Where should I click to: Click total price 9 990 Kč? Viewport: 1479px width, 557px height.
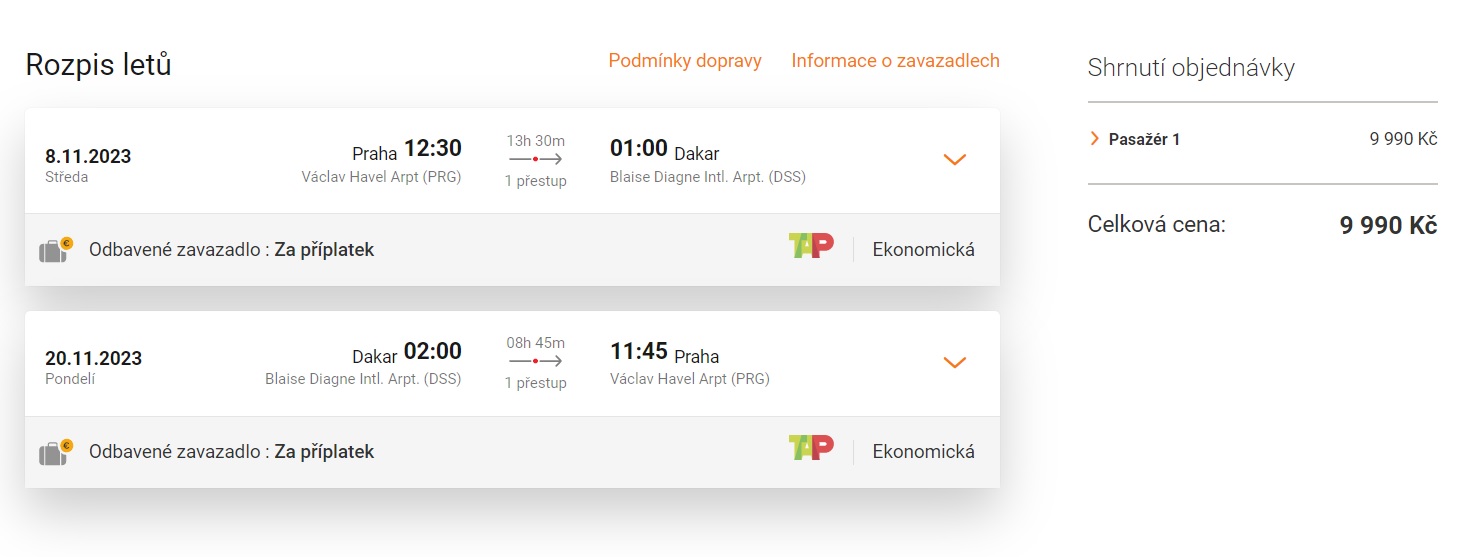(x=1388, y=226)
